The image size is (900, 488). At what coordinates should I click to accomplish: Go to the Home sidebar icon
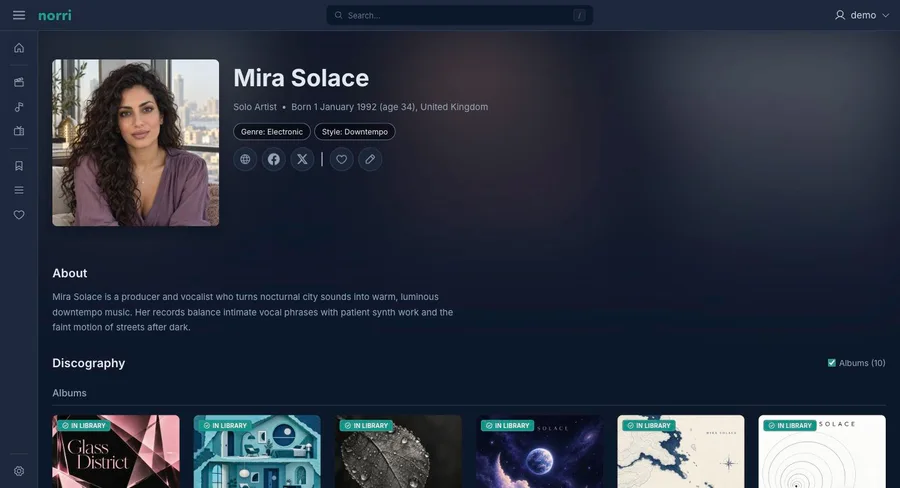tap(19, 48)
